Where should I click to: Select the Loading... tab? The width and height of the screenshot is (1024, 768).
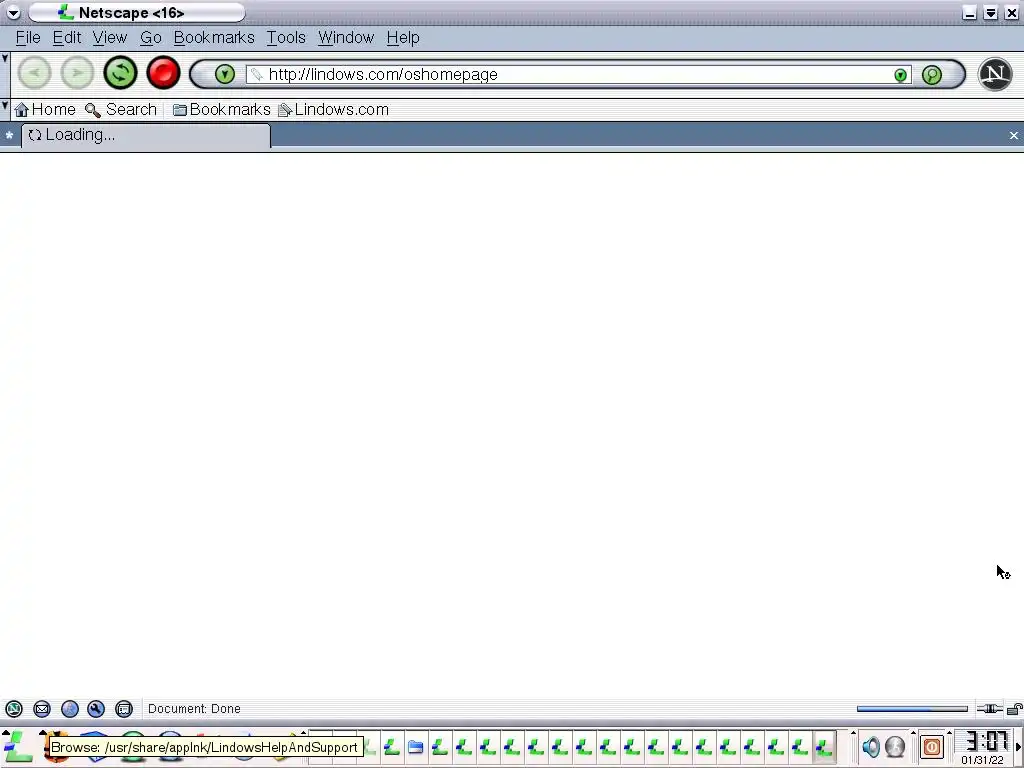point(146,135)
